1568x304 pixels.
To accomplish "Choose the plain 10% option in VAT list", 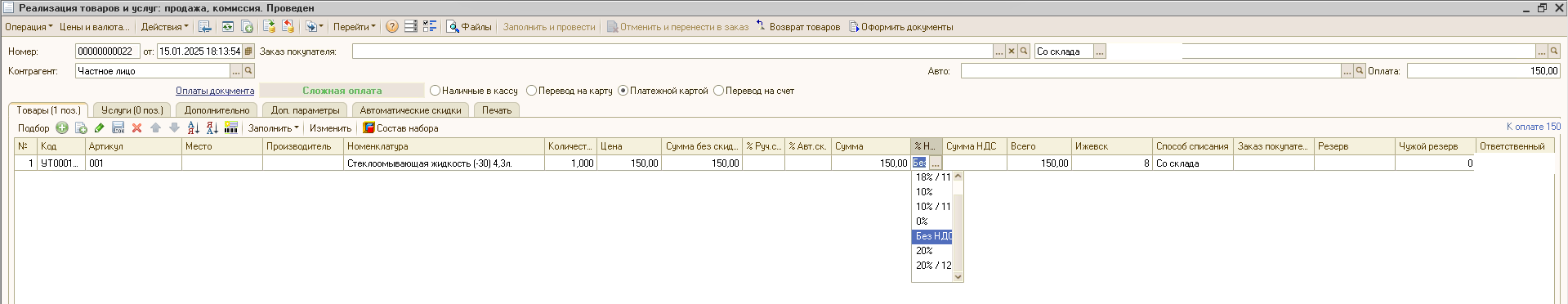I will (x=932, y=192).
